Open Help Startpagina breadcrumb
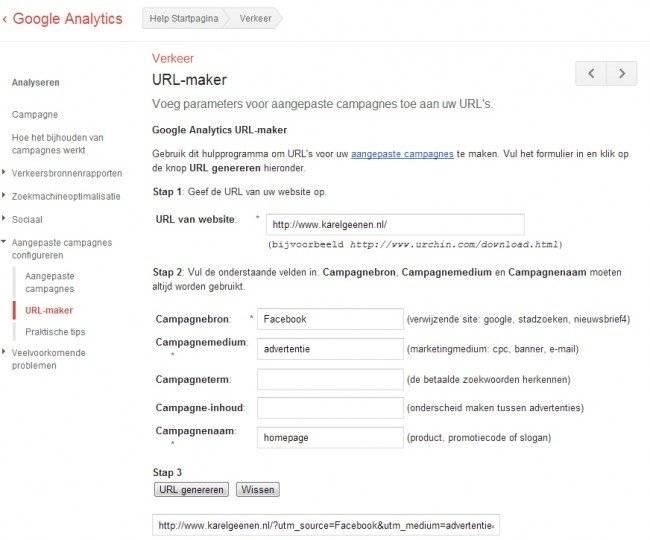Image resolution: width=650 pixels, height=540 pixels. click(184, 18)
